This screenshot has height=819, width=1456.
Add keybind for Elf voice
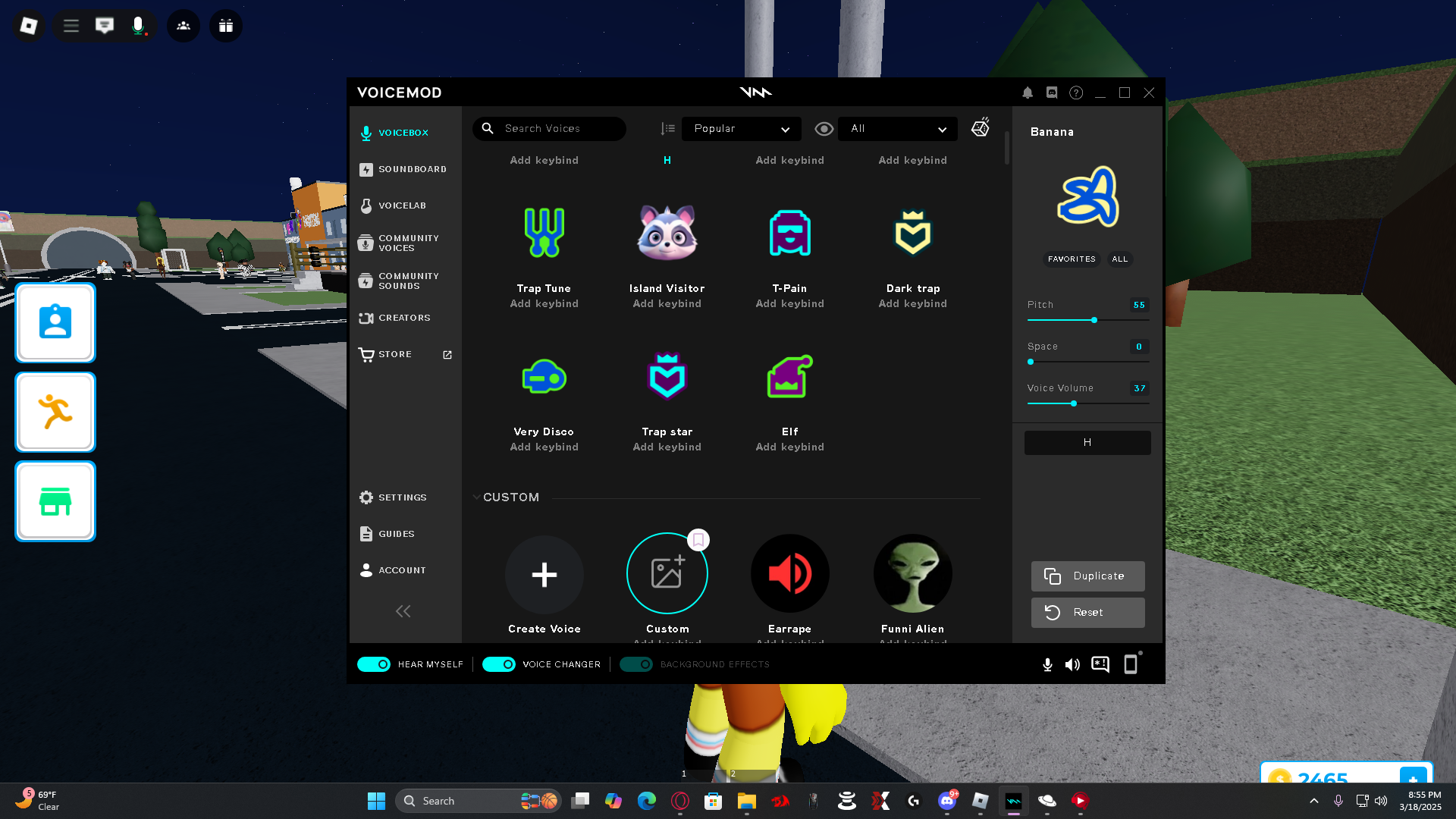[x=790, y=447]
